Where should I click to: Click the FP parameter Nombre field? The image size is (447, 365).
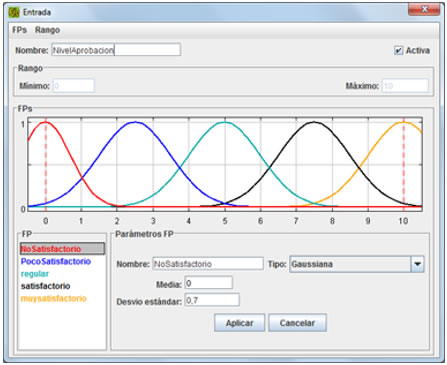[x=208, y=264]
